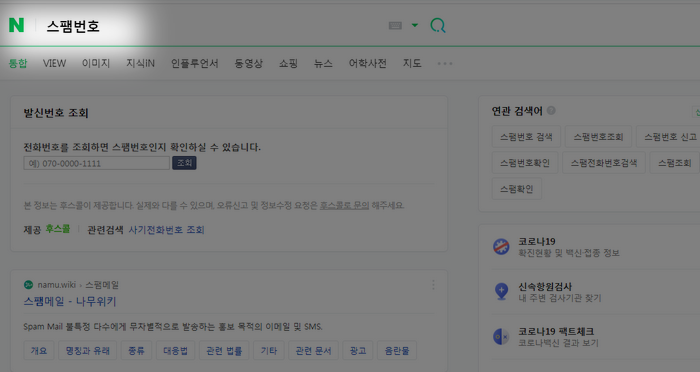Select related search 스팸번호확인
700x372 pixels.
tap(525, 163)
